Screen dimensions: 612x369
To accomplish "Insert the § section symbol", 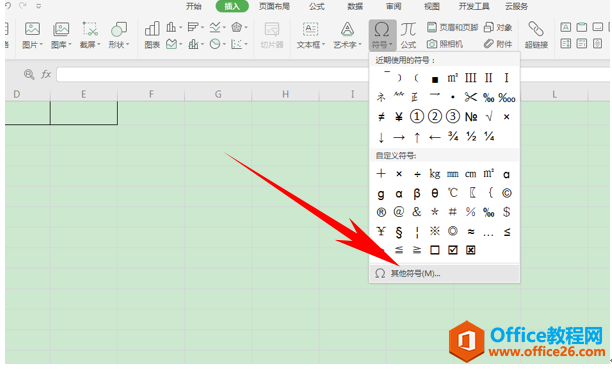I will click(399, 232).
